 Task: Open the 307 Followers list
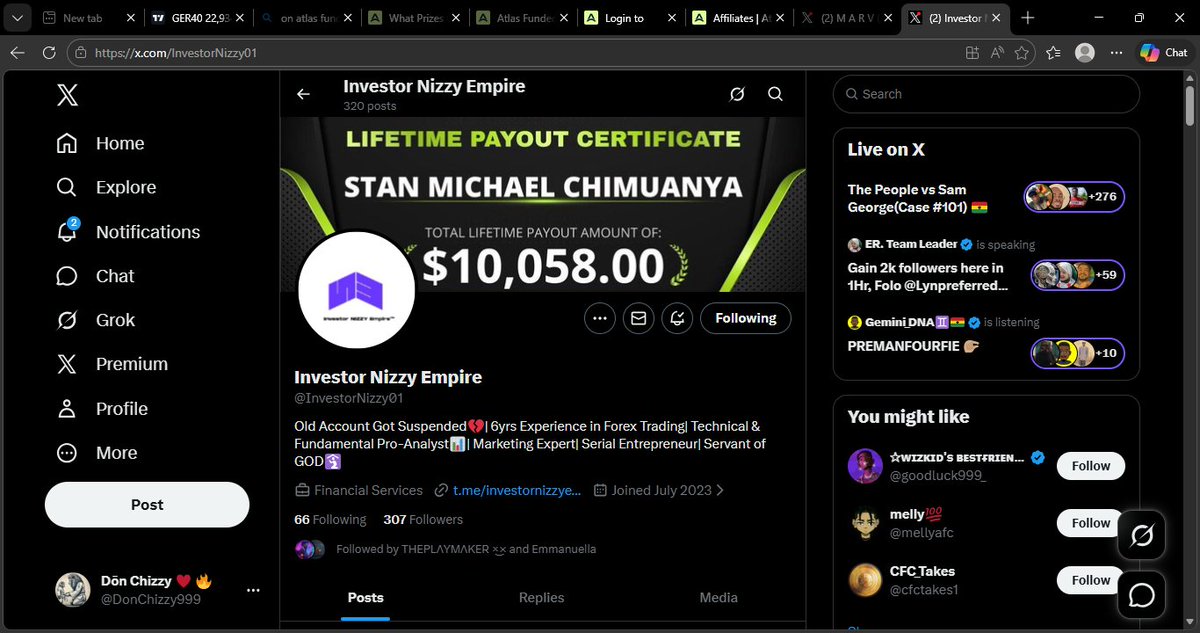(x=423, y=519)
